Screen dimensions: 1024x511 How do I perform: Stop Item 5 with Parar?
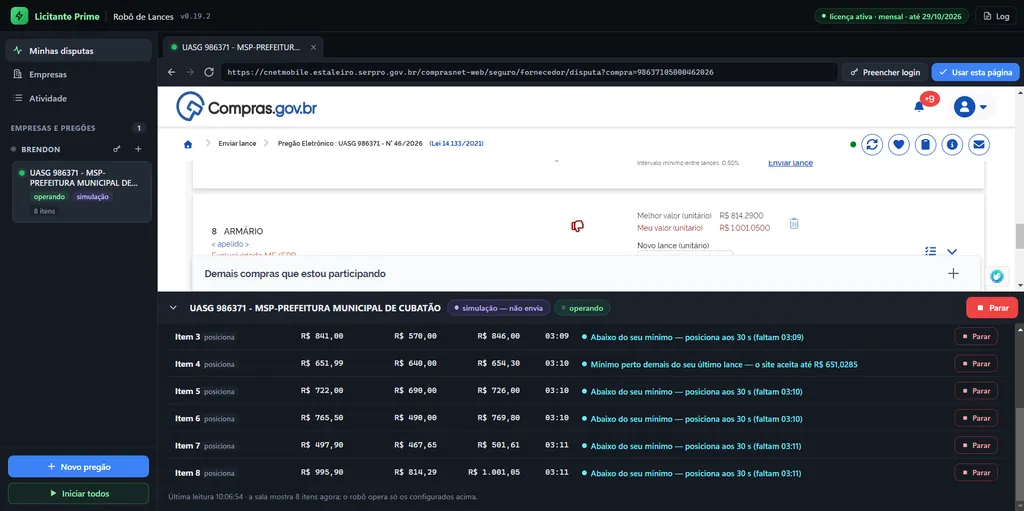click(976, 391)
